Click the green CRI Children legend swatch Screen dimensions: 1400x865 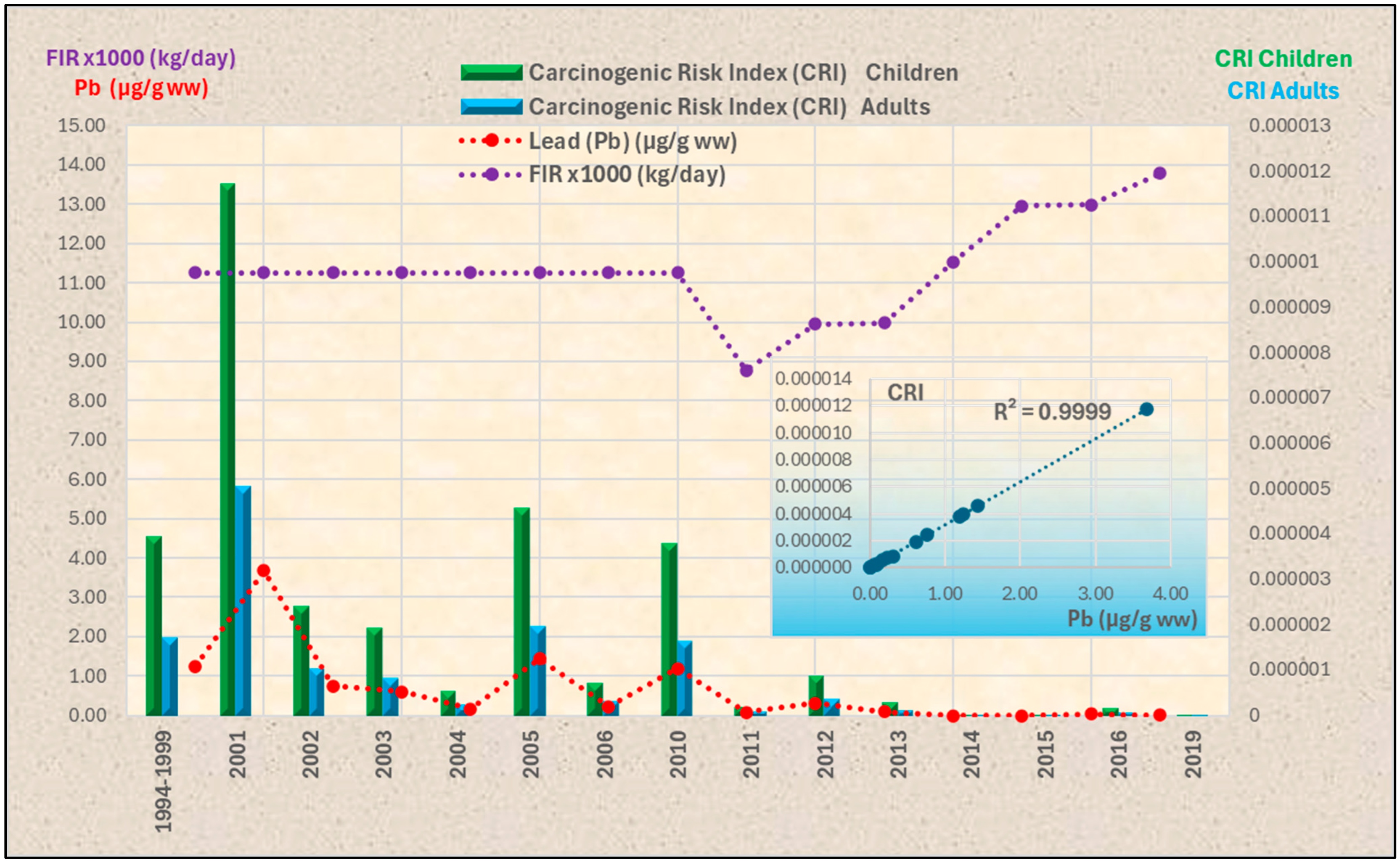[x=491, y=73]
